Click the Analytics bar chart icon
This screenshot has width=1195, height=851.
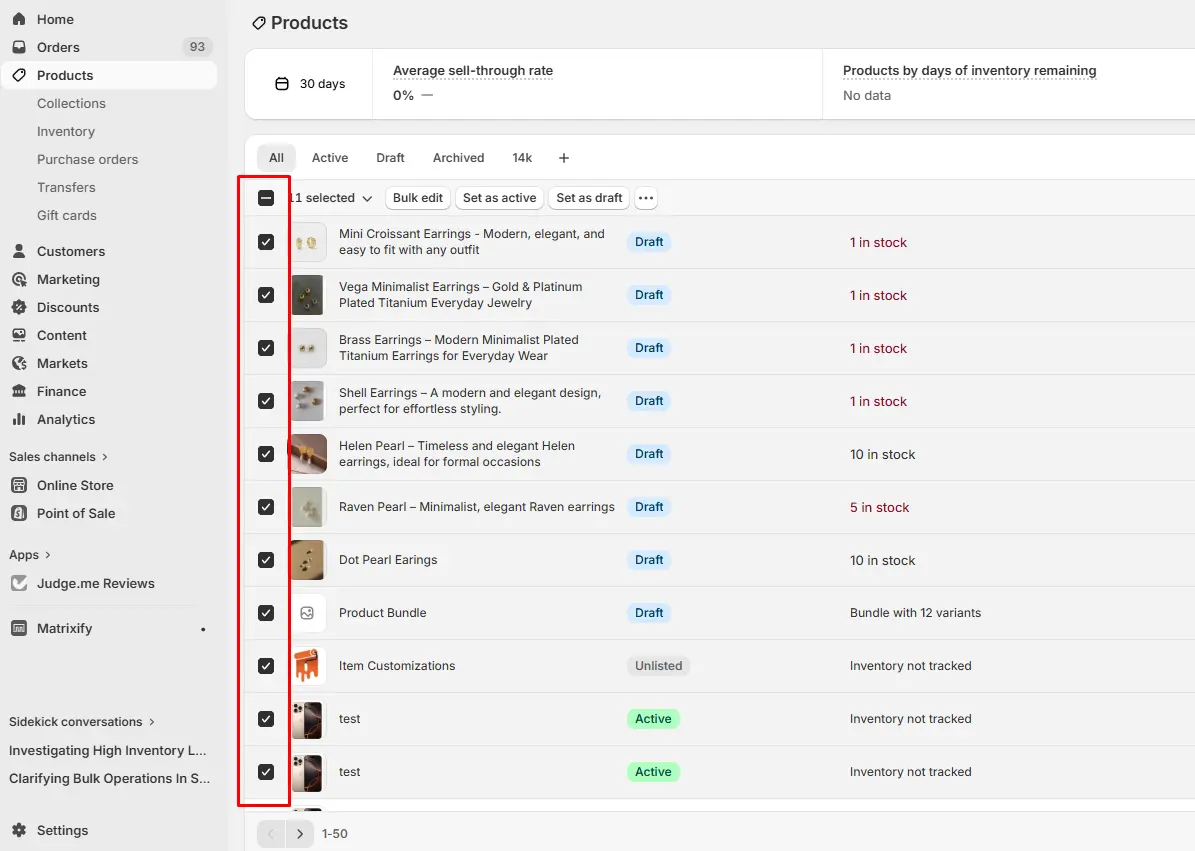pyautogui.click(x=19, y=420)
